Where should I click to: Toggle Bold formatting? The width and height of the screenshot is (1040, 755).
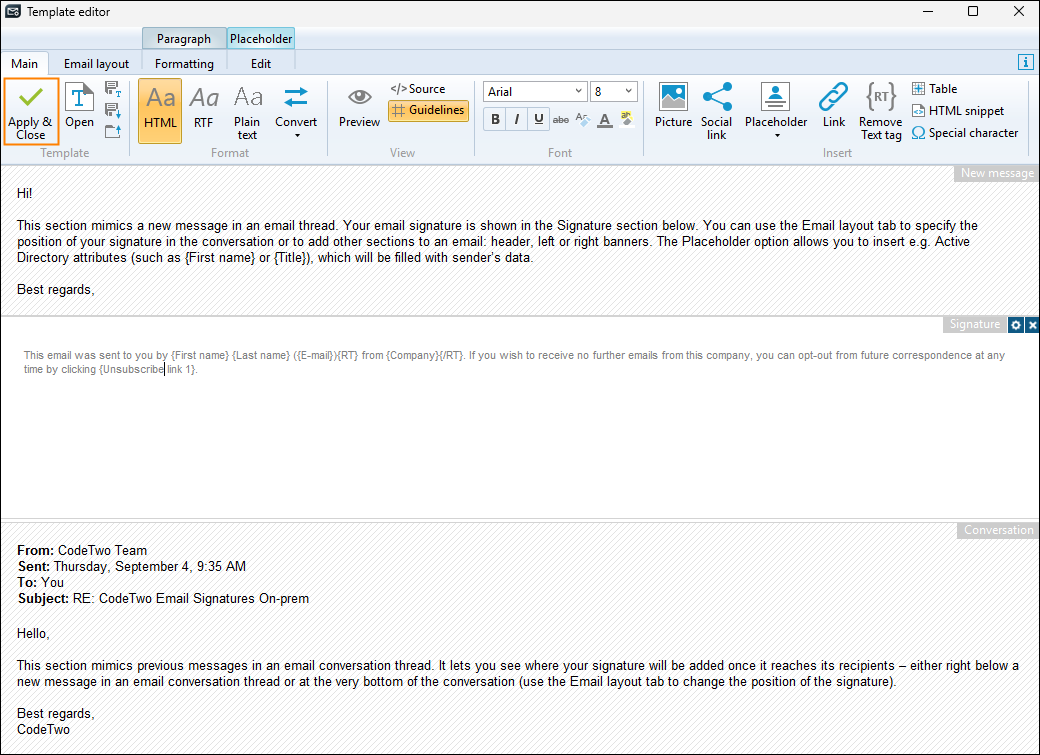[495, 120]
